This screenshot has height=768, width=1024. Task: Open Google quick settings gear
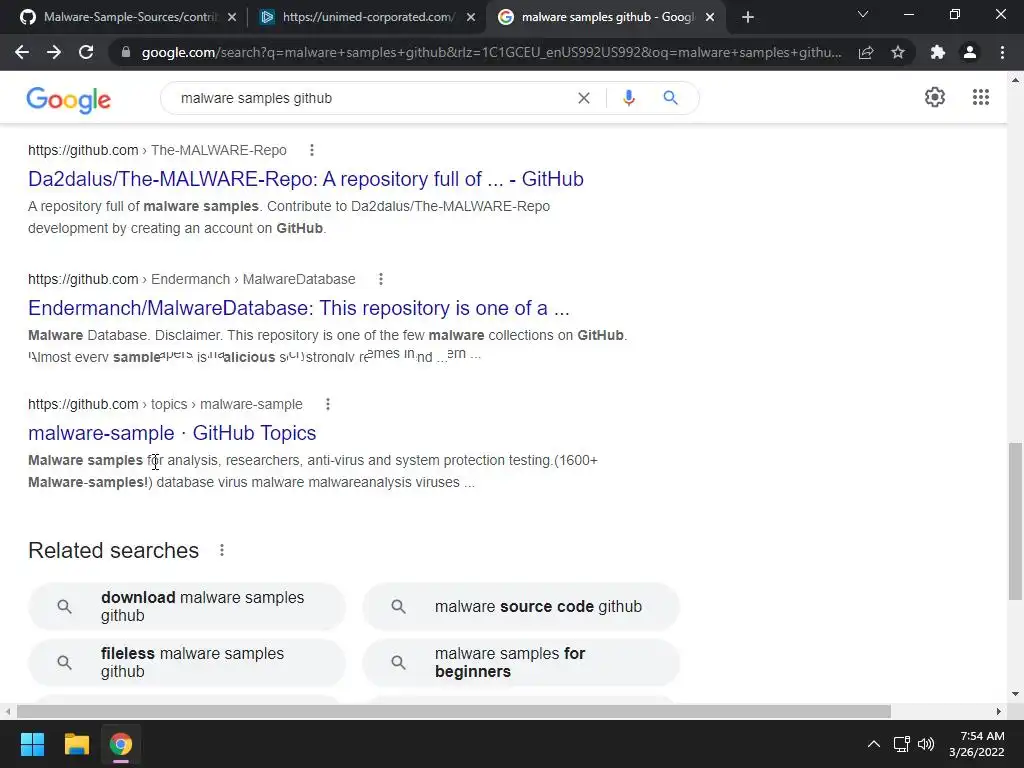(x=935, y=97)
